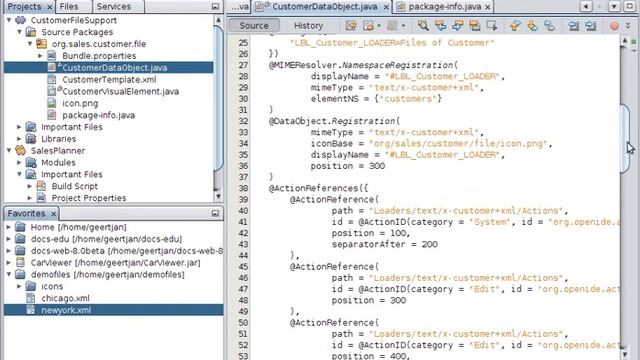Image resolution: width=640 pixels, height=360 pixels.
Task: Select chicago.xml in Favorites
Action: click(x=65, y=298)
